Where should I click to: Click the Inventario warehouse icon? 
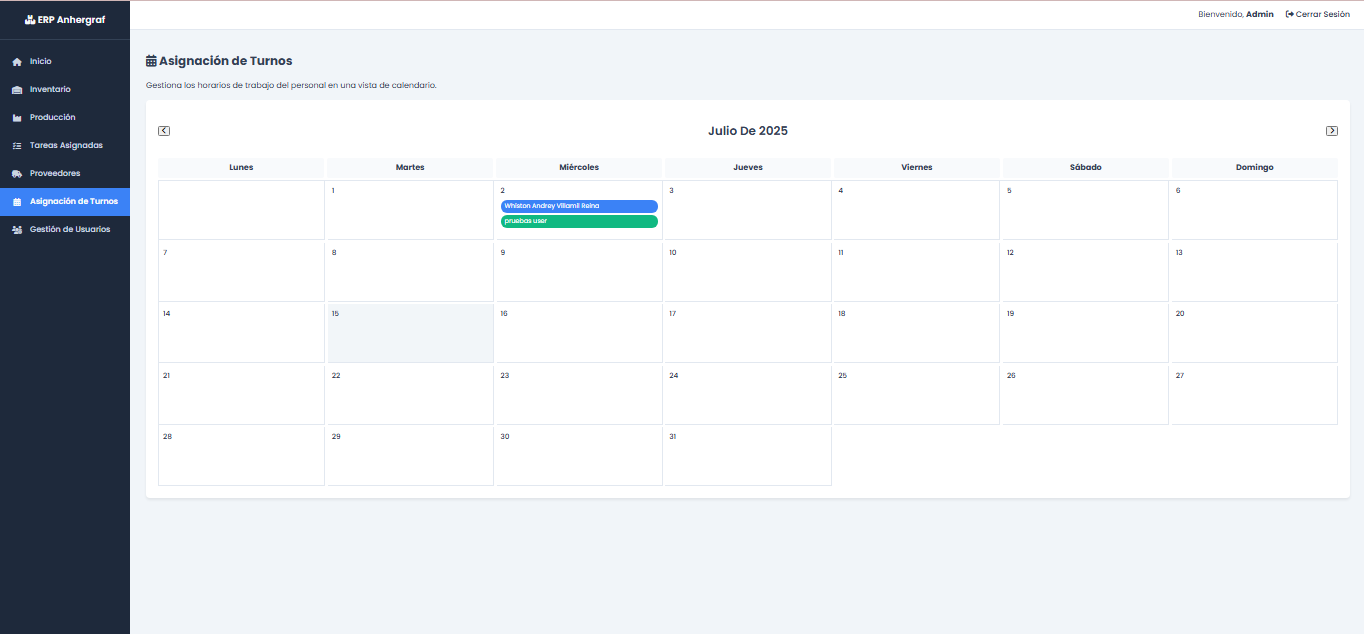pyautogui.click(x=16, y=90)
